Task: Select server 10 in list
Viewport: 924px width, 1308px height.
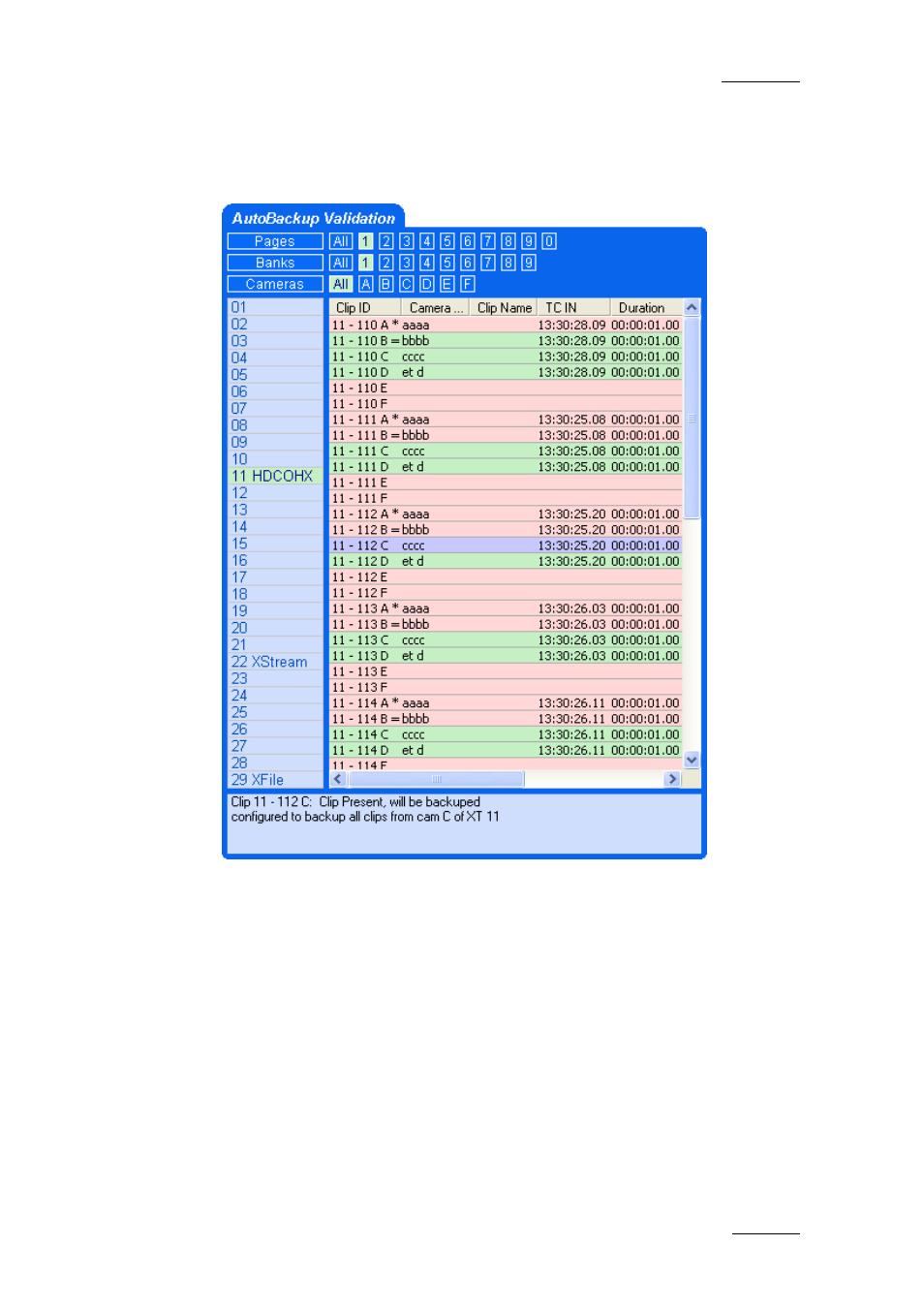Action: click(276, 459)
